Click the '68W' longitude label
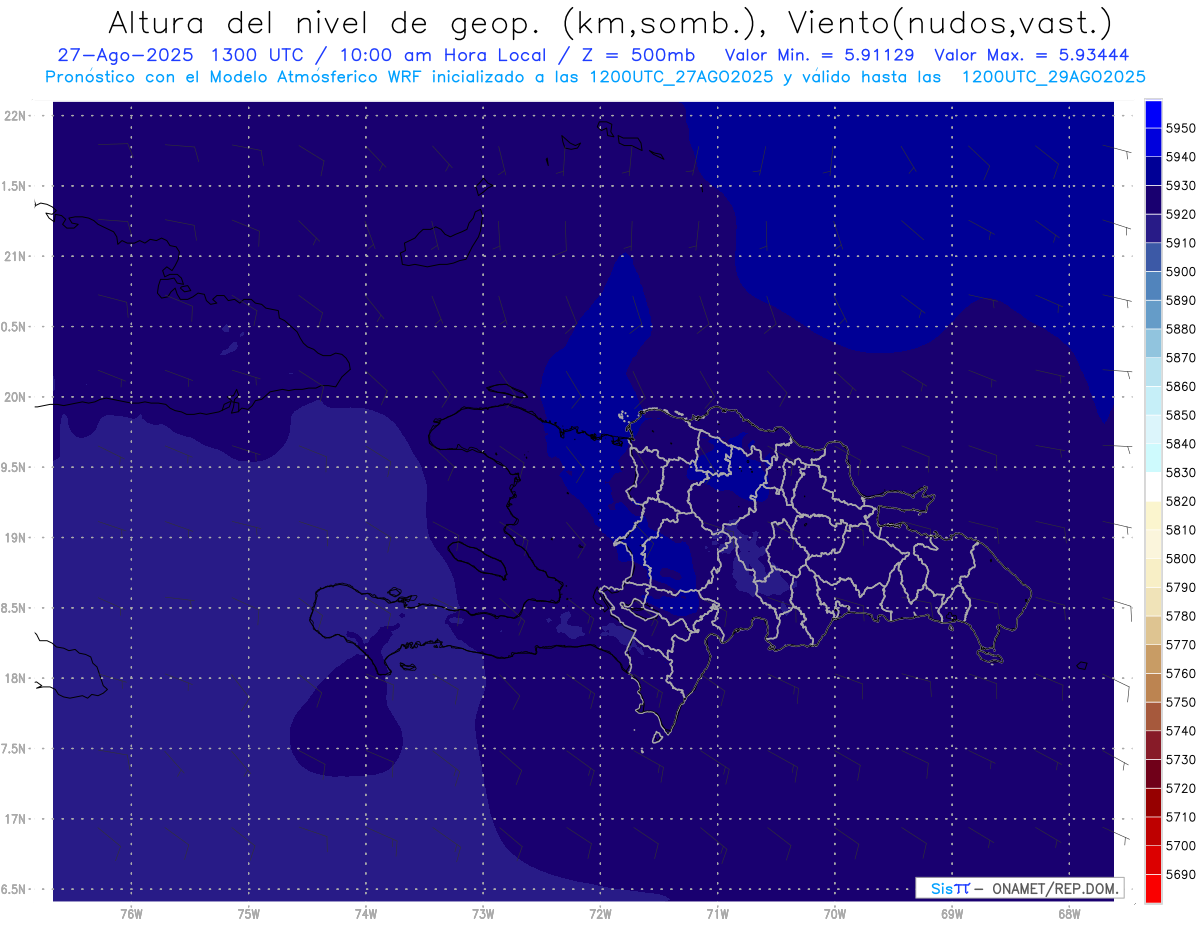Image resolution: width=1200 pixels, height=927 pixels. tap(1069, 914)
